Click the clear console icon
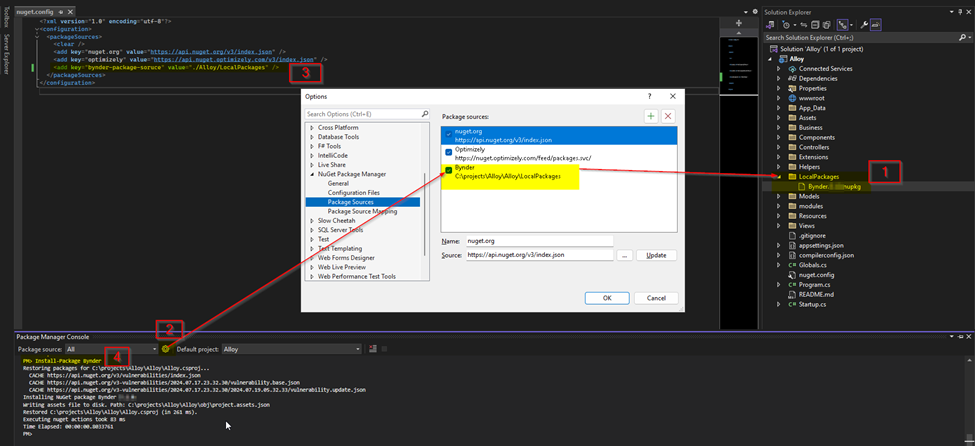This screenshot has width=975, height=446. [372, 349]
